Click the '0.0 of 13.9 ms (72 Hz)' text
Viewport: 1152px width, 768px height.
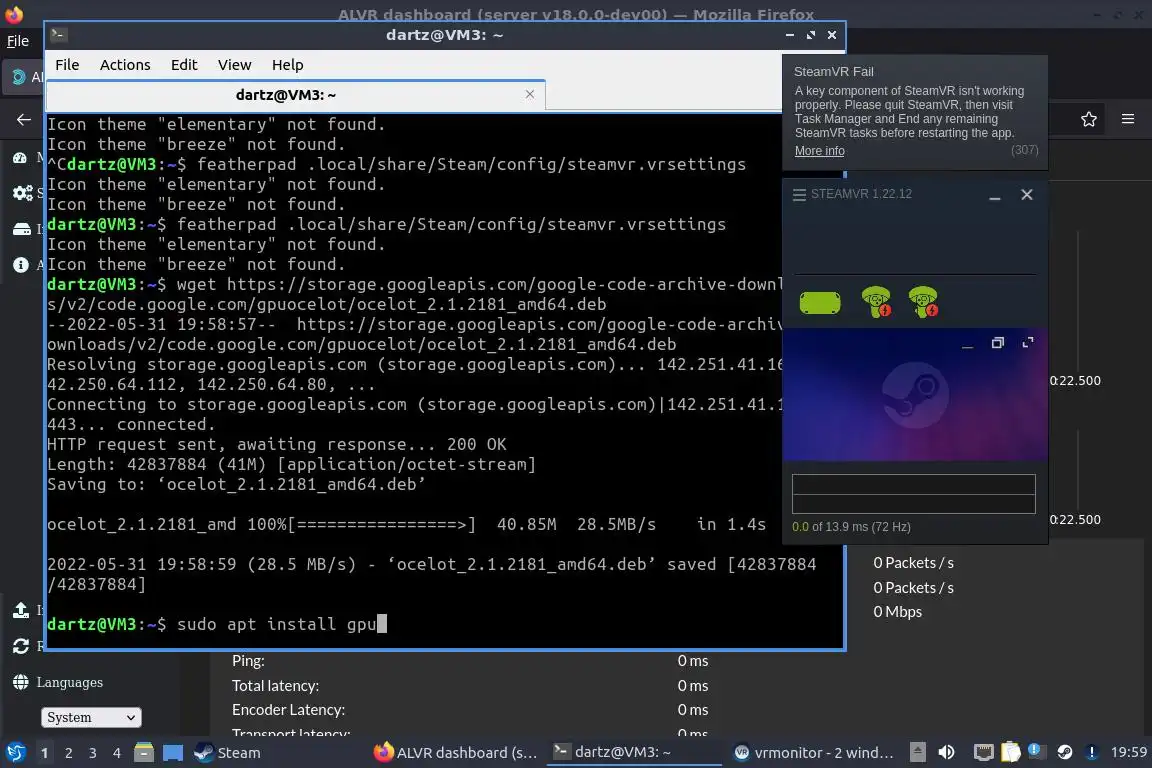[851, 527]
